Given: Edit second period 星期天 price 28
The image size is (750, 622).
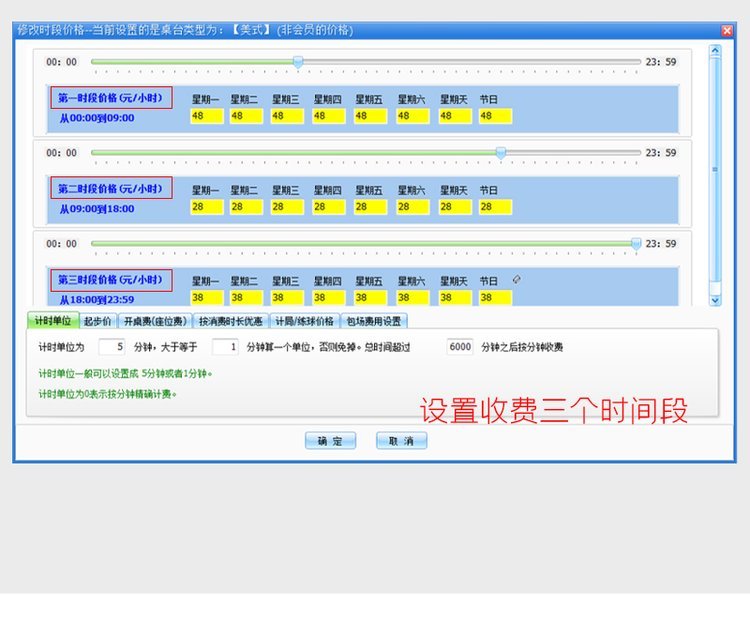Looking at the screenshot, I should coord(455,207).
